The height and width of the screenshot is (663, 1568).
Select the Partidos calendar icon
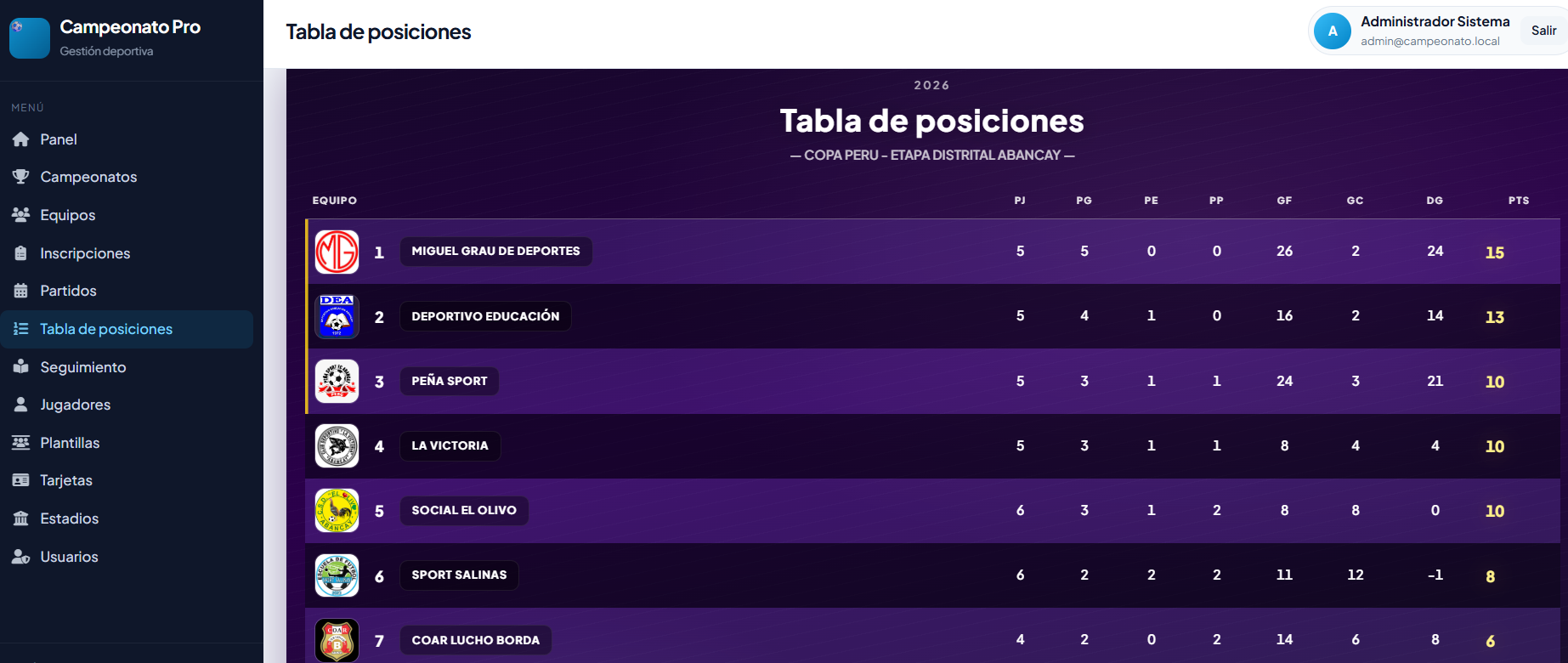click(22, 290)
